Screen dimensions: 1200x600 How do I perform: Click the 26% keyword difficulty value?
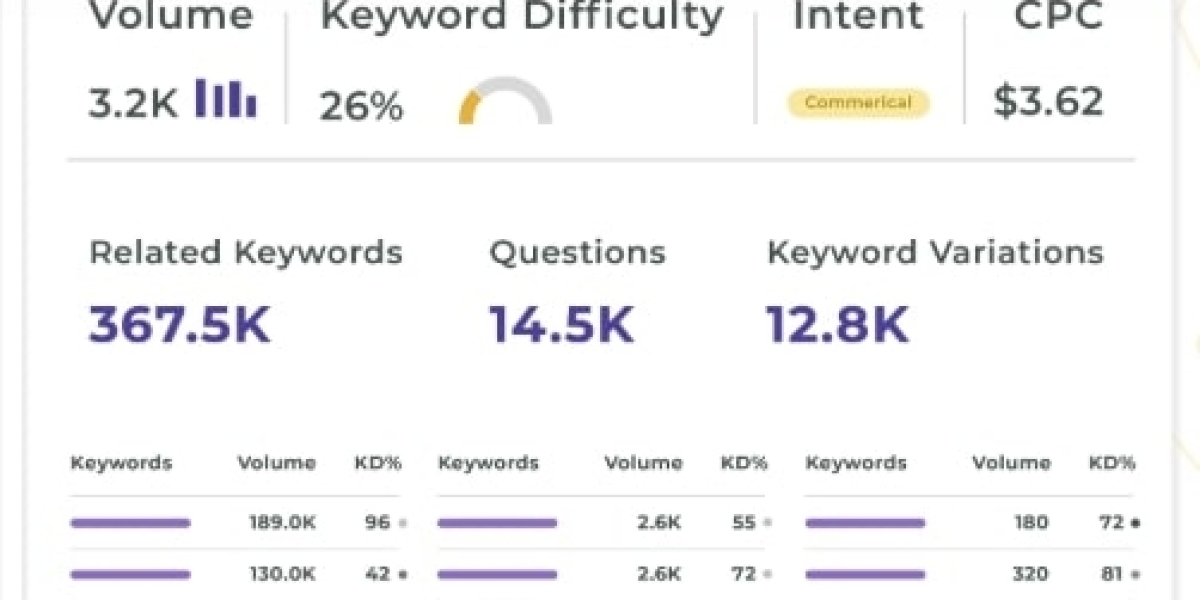click(361, 105)
